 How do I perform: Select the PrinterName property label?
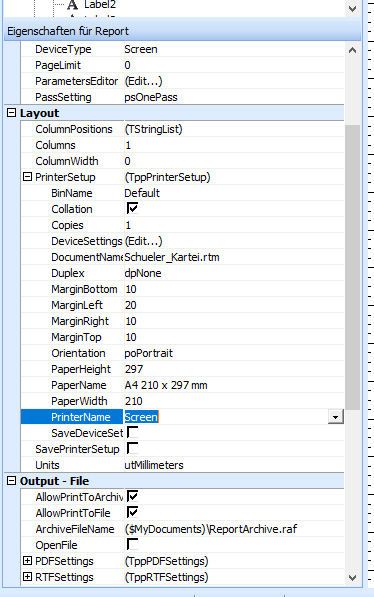point(81,417)
